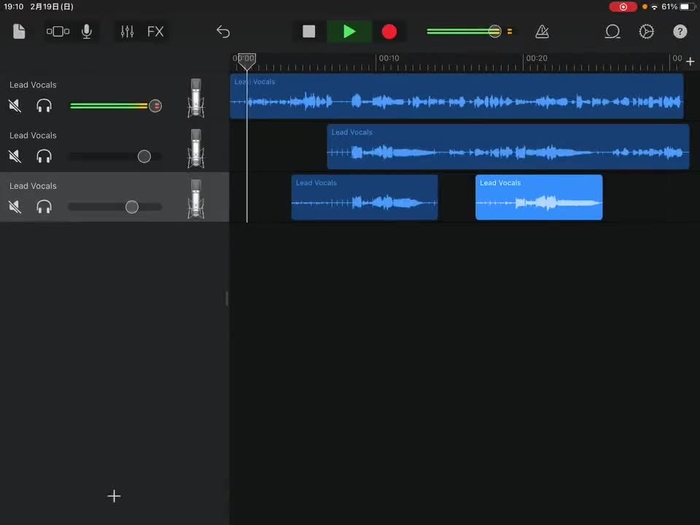Tap the ruler at 00:10
The height and width of the screenshot is (525, 700).
[x=389, y=58]
